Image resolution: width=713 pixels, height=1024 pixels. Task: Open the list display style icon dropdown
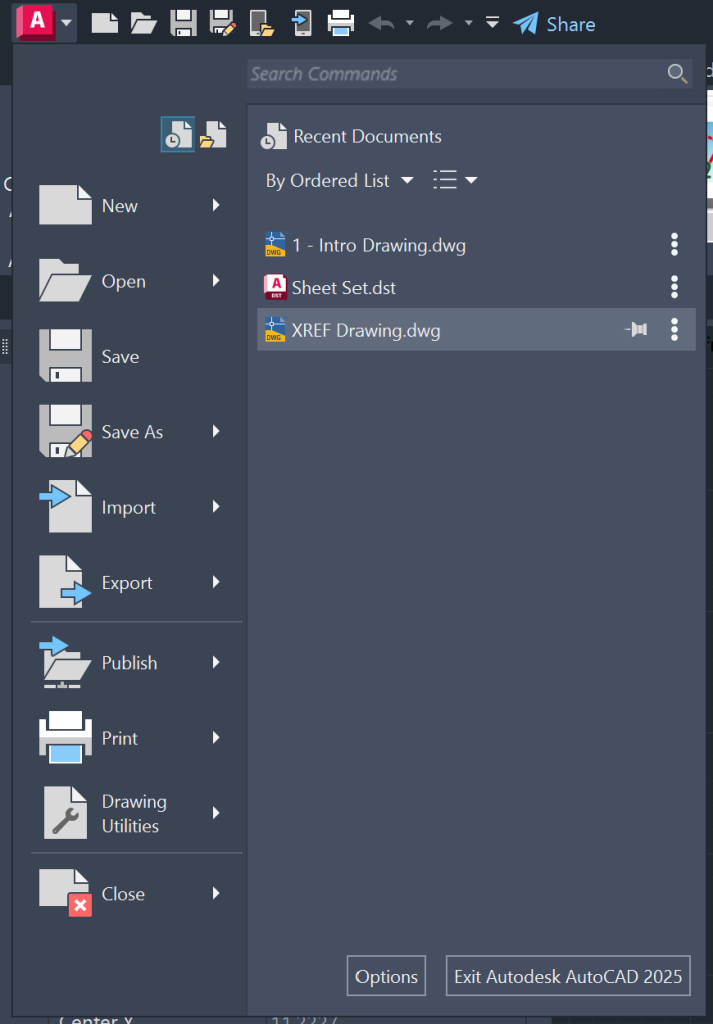(x=453, y=181)
